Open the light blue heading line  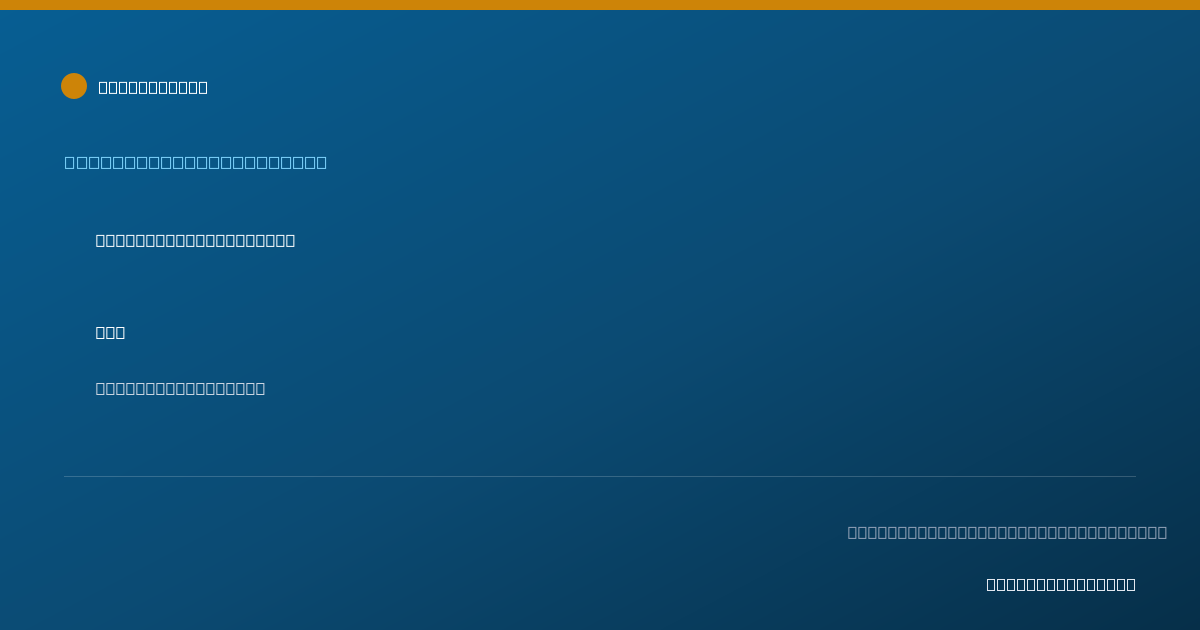point(196,162)
